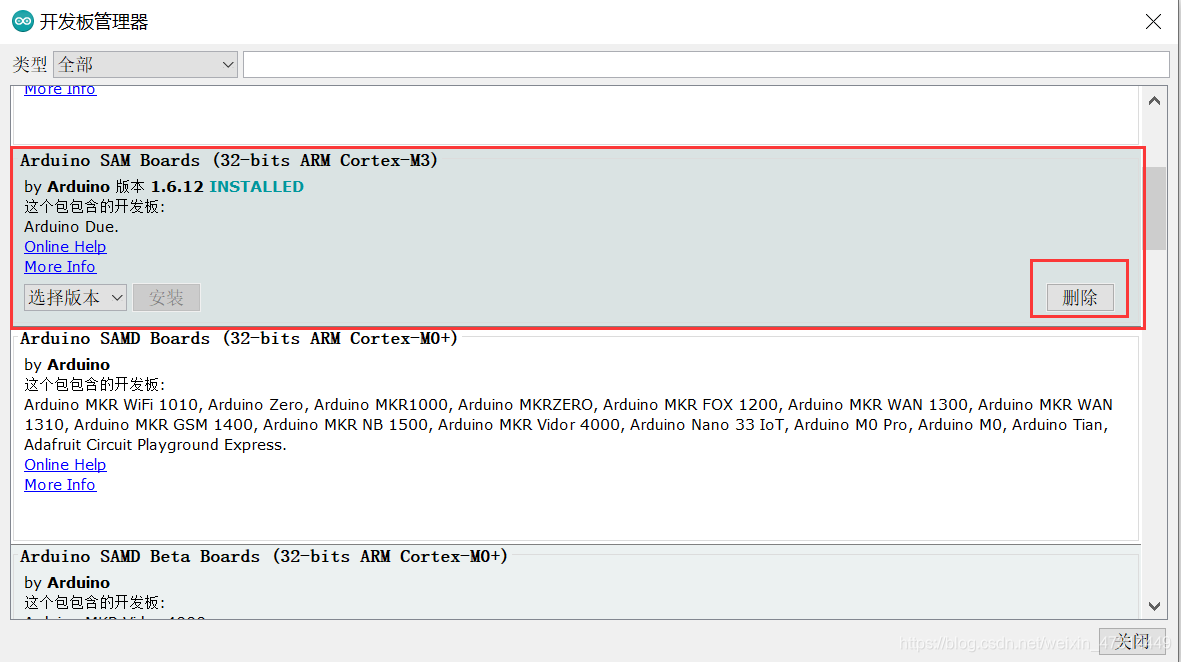Image resolution: width=1181 pixels, height=662 pixels.
Task: Open Online Help for Arduino SAM Boards
Action: point(65,246)
